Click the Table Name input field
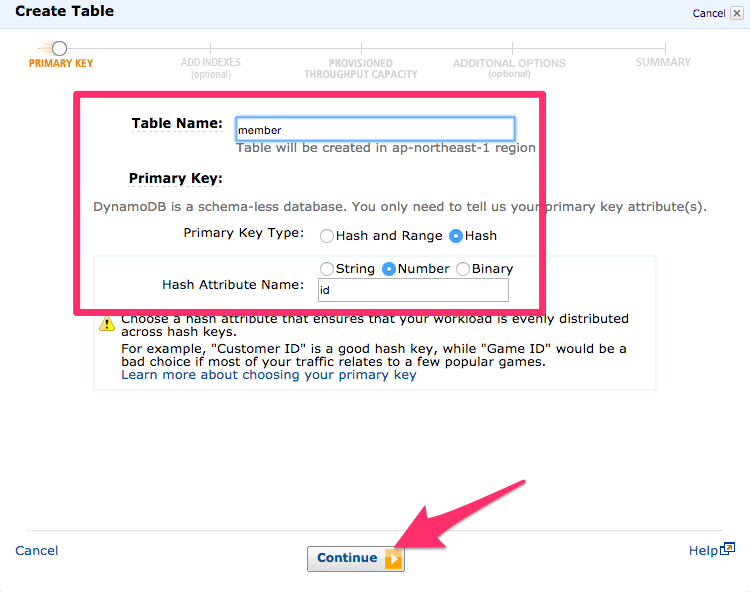Image resolution: width=750 pixels, height=592 pixels. click(375, 129)
